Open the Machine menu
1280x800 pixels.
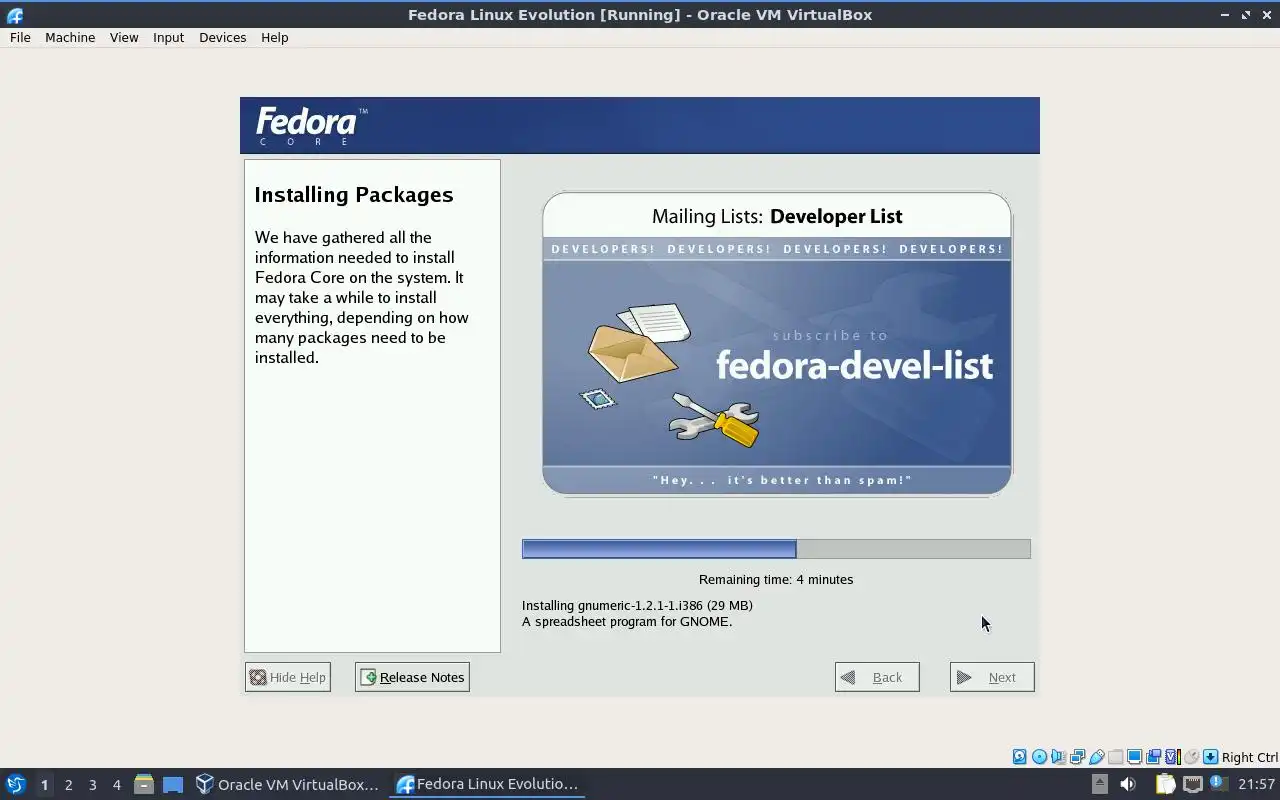click(70, 37)
